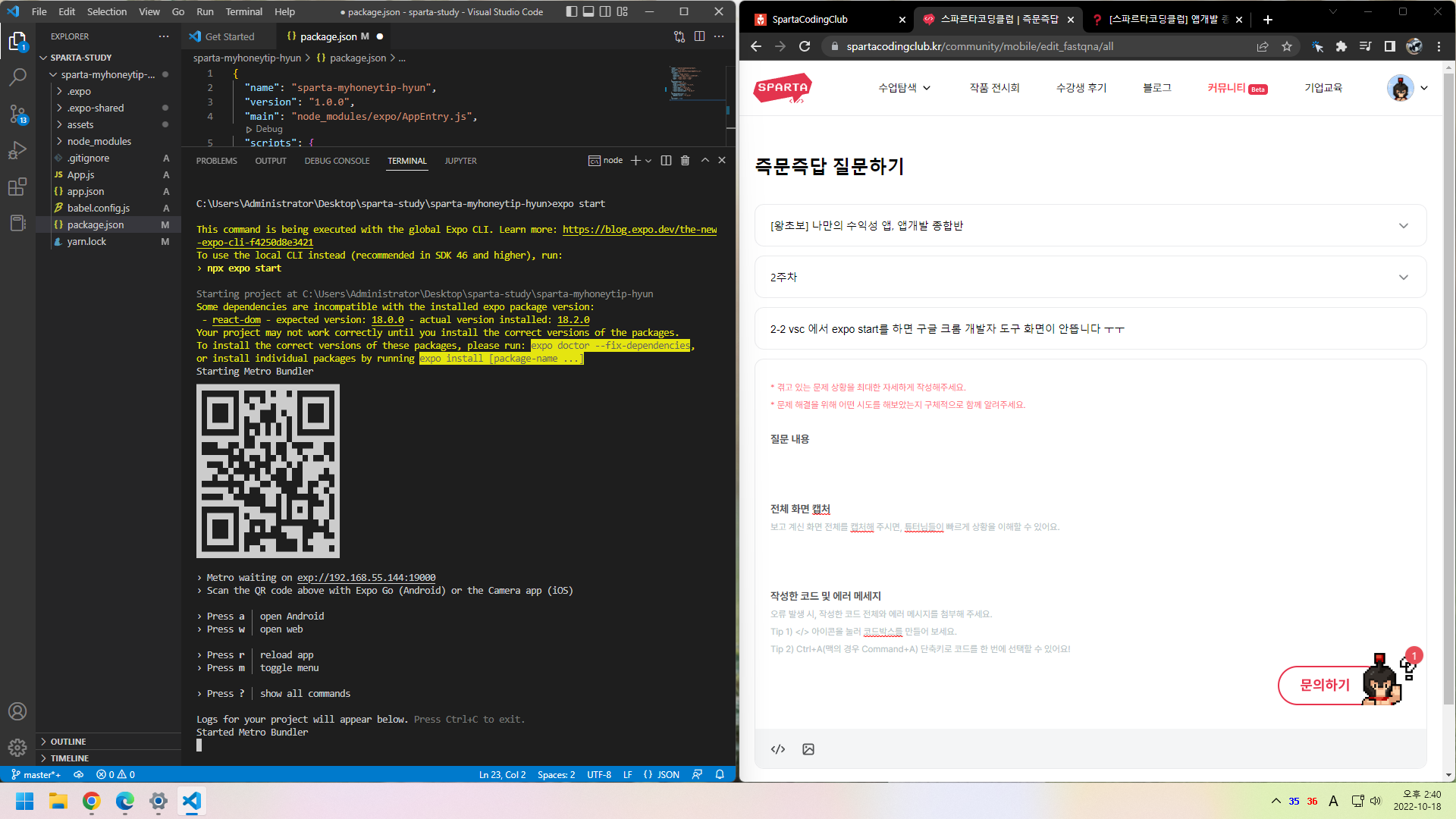Open the Explorer view in activity bar
This screenshot has width=1456, height=819.
[x=17, y=41]
